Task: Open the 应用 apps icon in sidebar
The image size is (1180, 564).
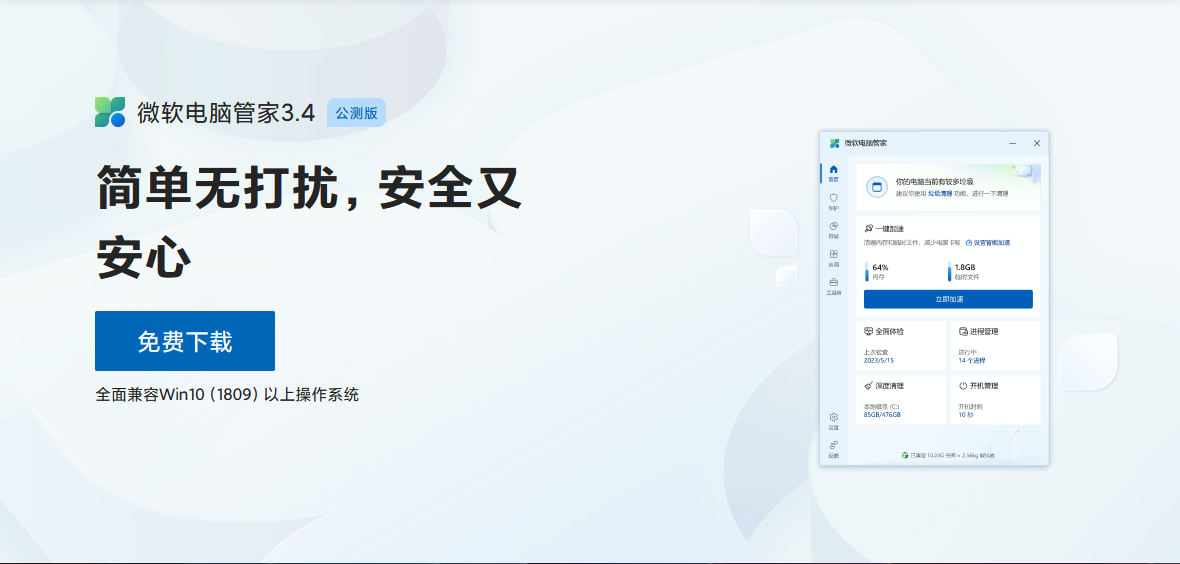Action: pos(833,255)
